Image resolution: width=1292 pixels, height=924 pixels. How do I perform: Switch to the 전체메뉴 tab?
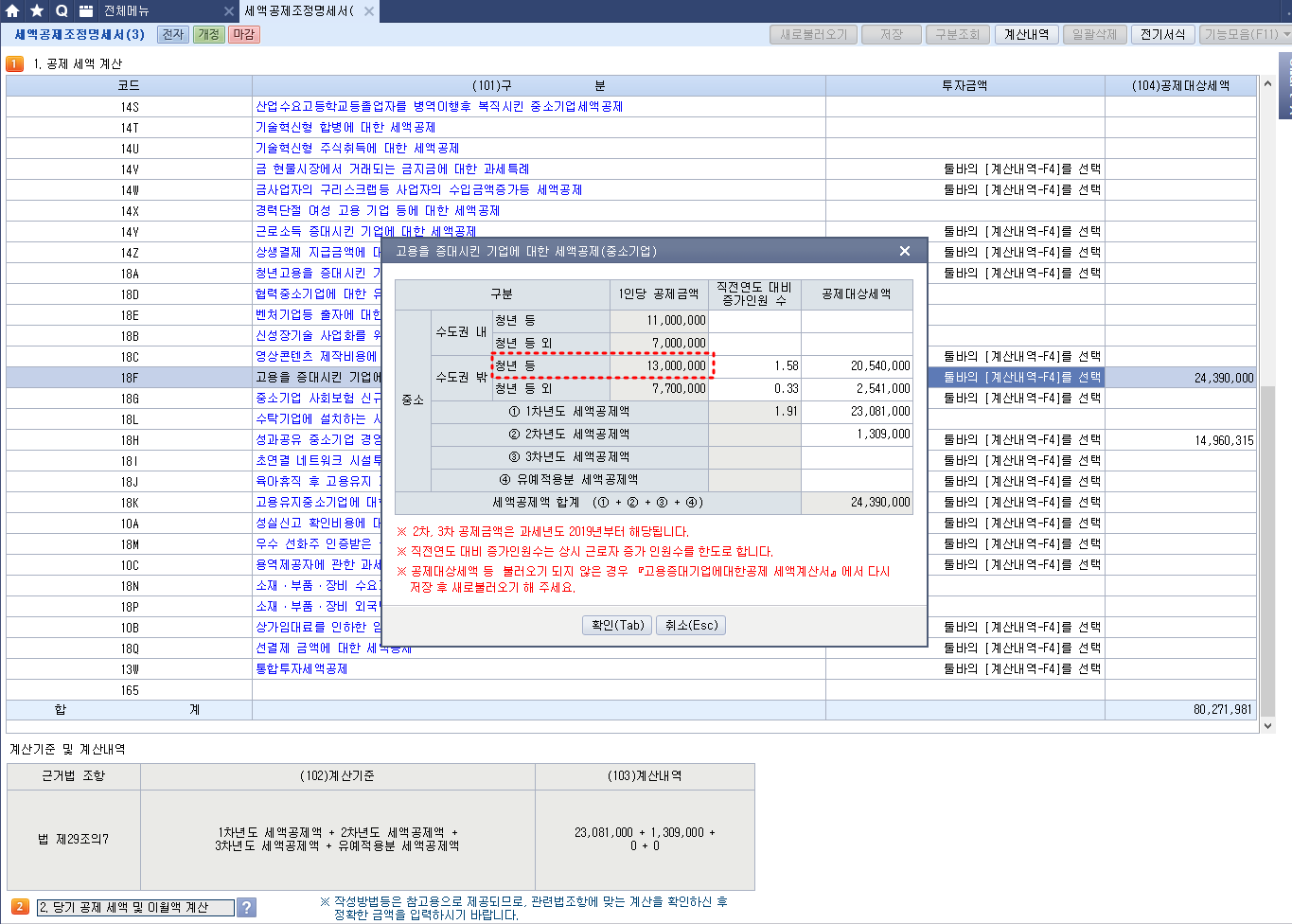coord(142,11)
